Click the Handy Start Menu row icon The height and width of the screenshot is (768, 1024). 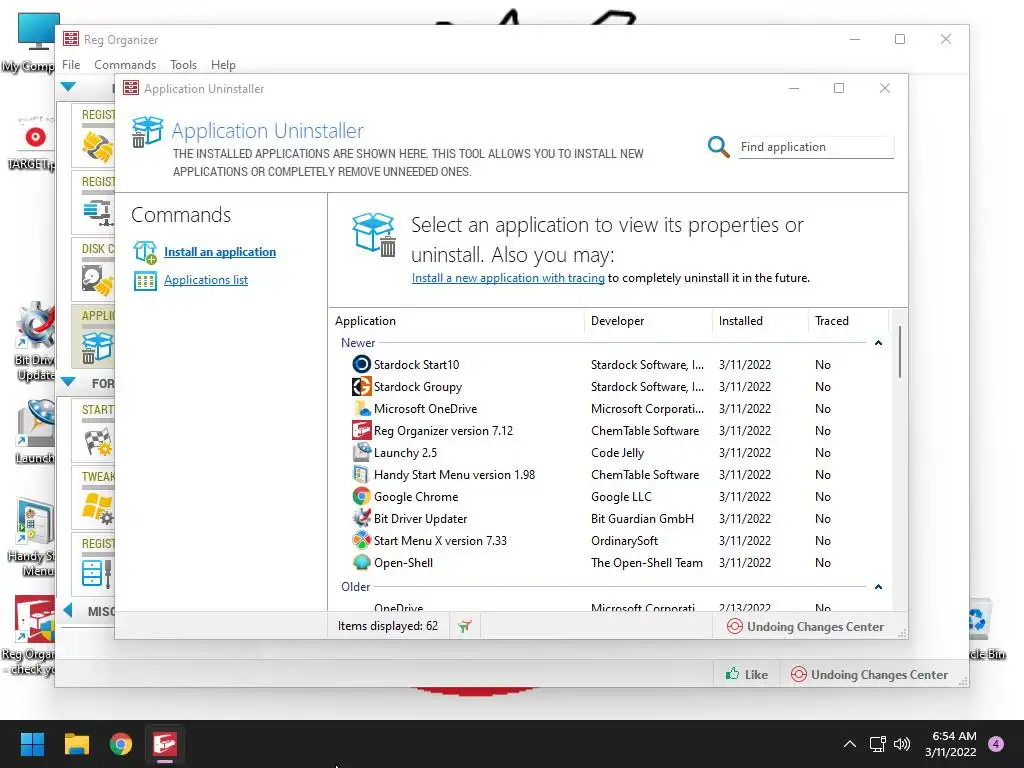(361, 475)
